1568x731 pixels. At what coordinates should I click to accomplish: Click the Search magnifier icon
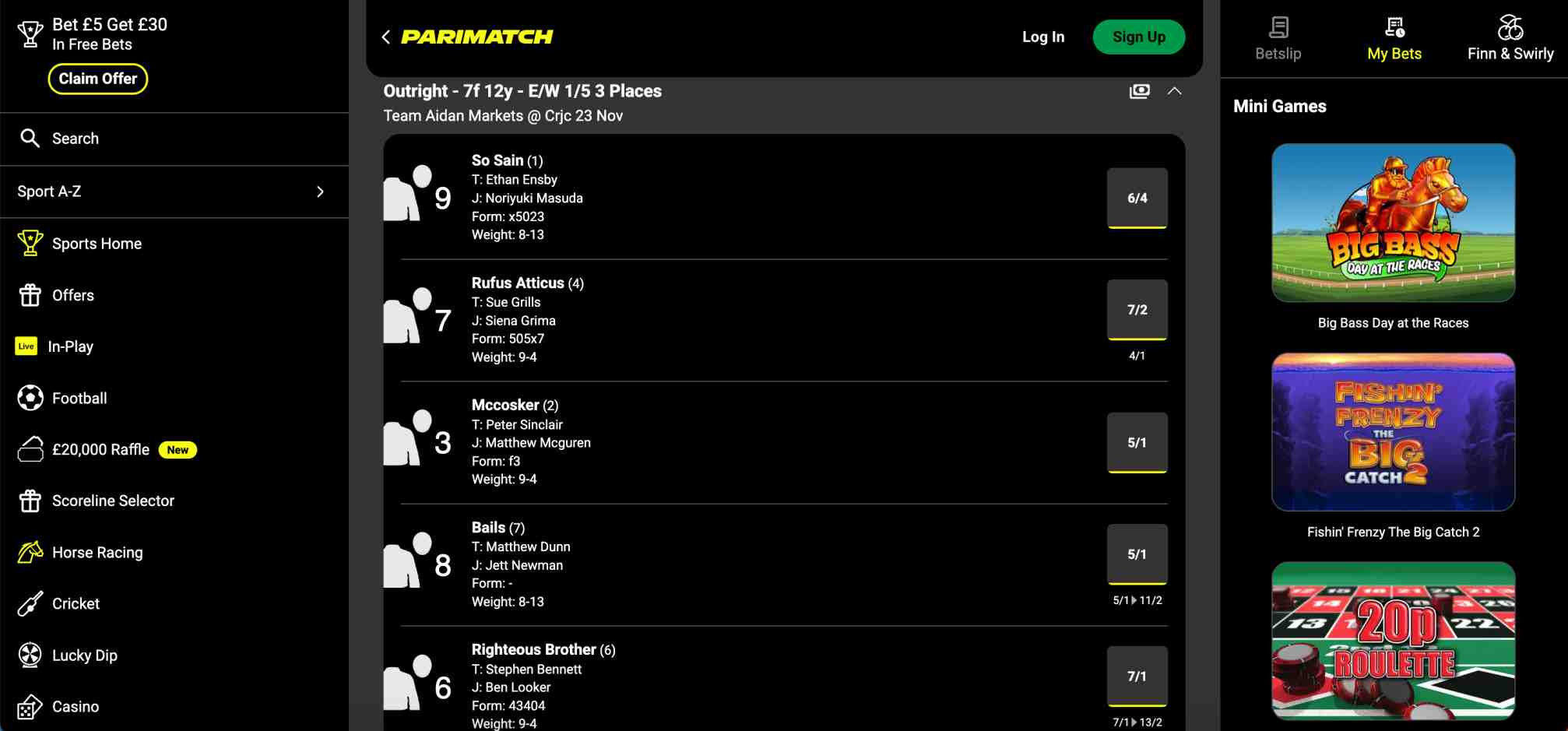30,139
